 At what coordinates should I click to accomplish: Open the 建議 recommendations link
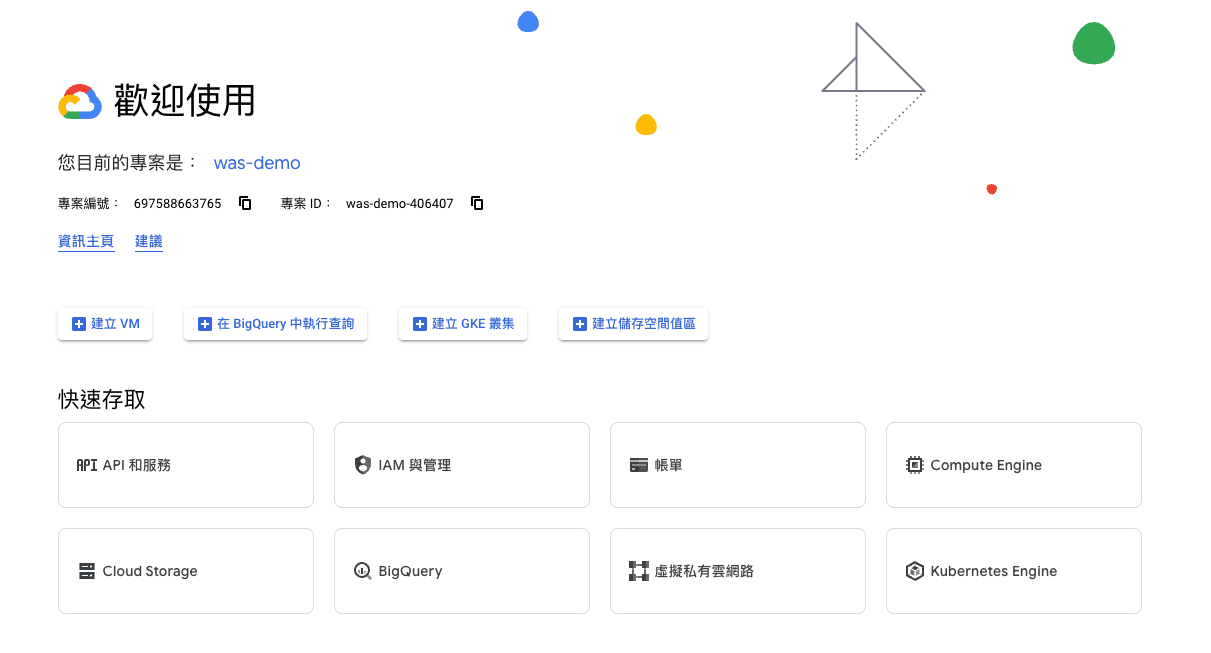148,241
